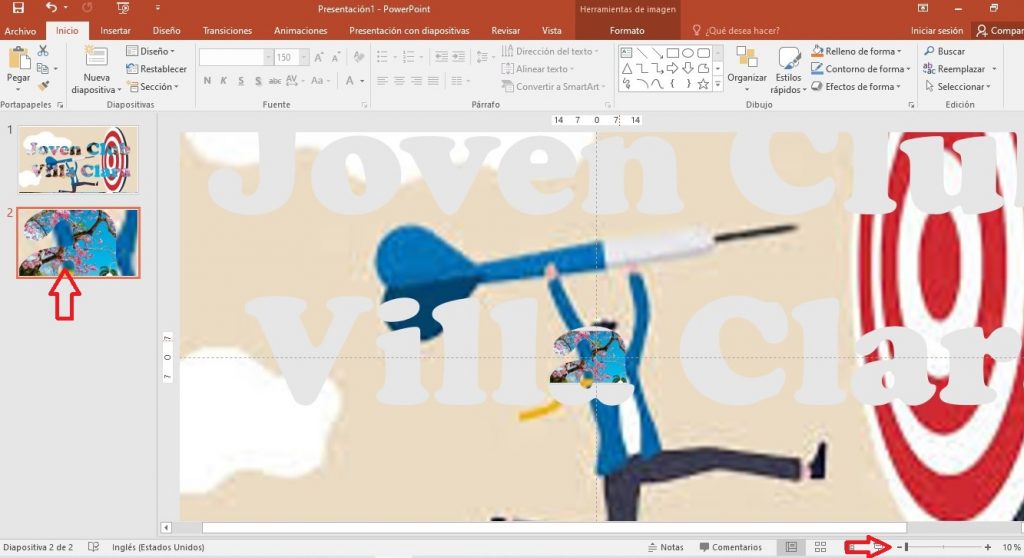This screenshot has height=558, width=1024.
Task: Open the undo history dropdown arrow
Action: pos(65,8)
